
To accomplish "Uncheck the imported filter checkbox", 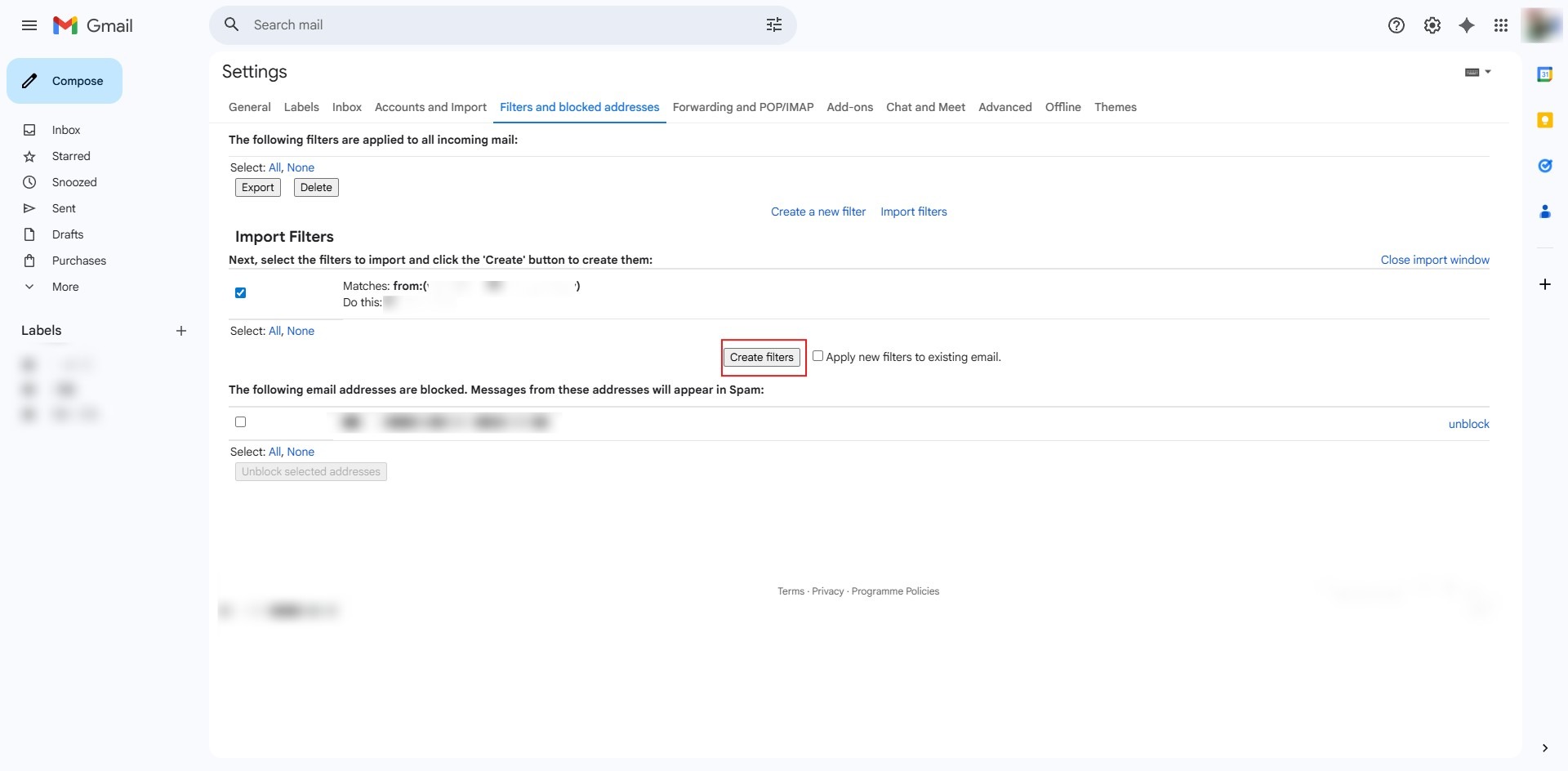I will coord(240,292).
